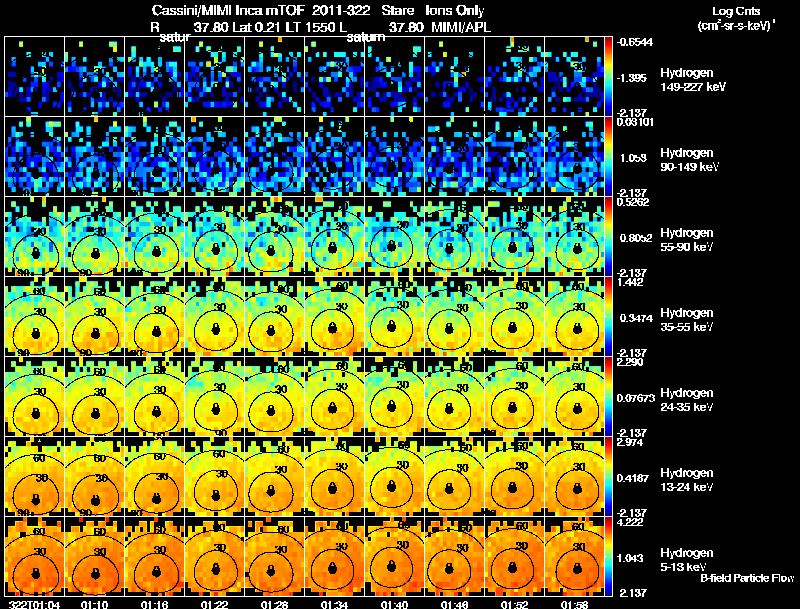800x609 pixels.
Task: Click the Ions Only text in title
Action: tap(455, 10)
